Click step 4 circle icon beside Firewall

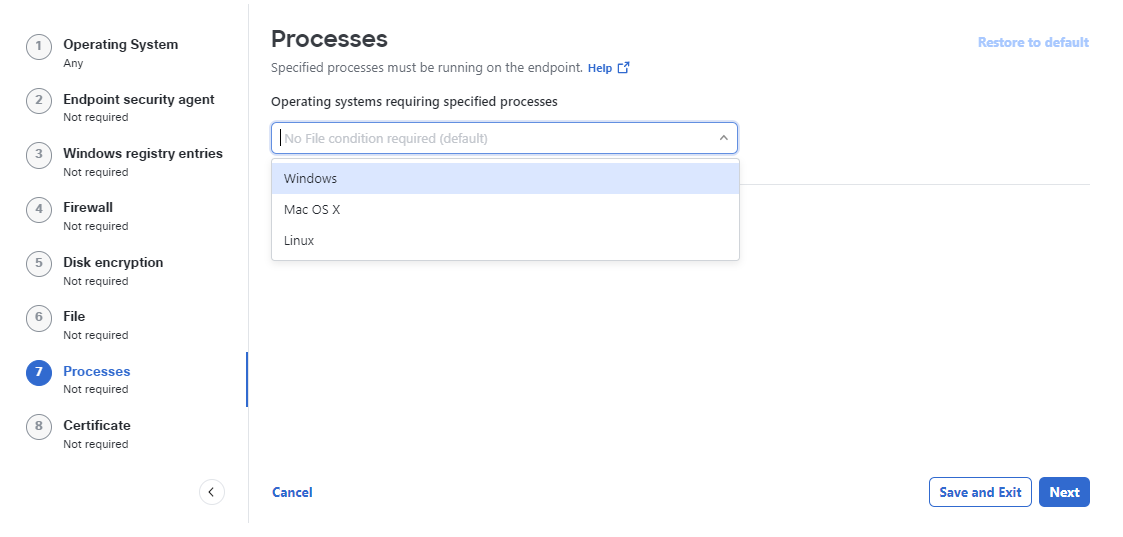click(x=39, y=210)
